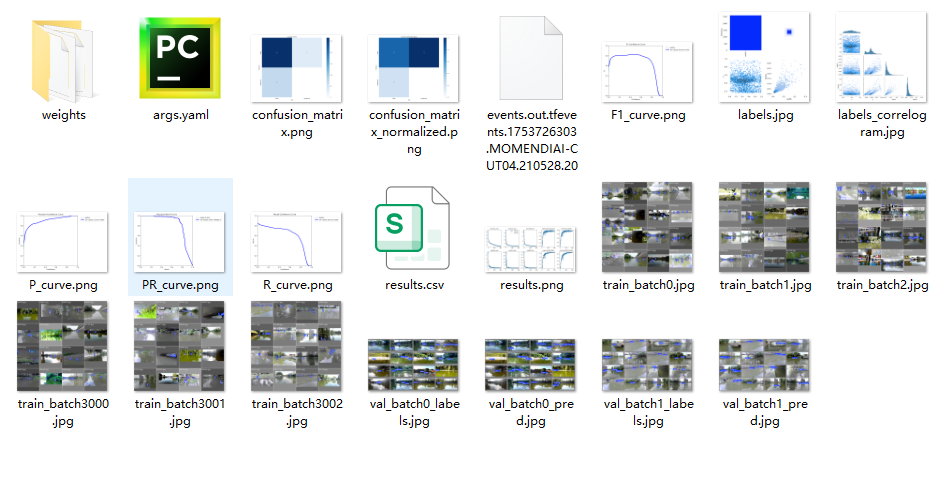The height and width of the screenshot is (498, 940).
Task: Select the train_batch3001.jpg thumbnail
Action: pyautogui.click(x=179, y=346)
